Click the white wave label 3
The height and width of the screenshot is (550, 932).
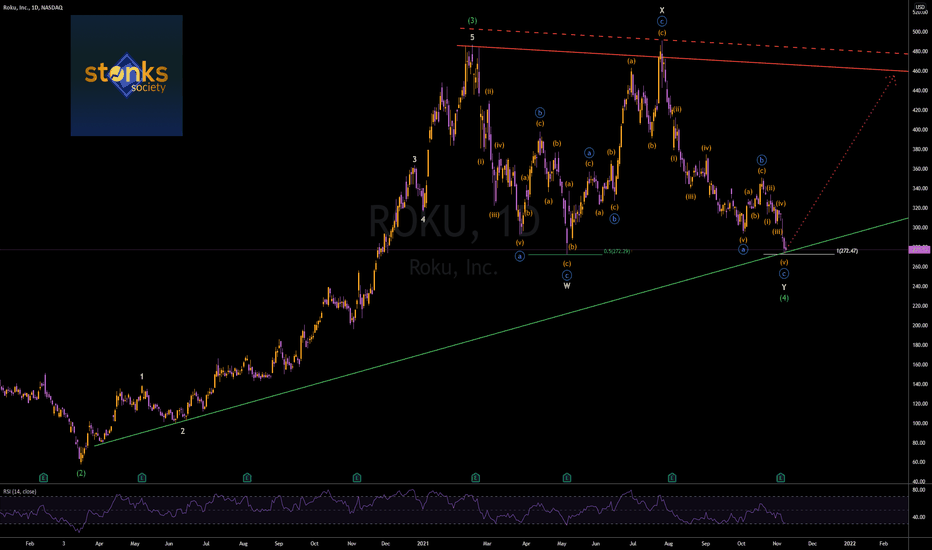pyautogui.click(x=415, y=159)
